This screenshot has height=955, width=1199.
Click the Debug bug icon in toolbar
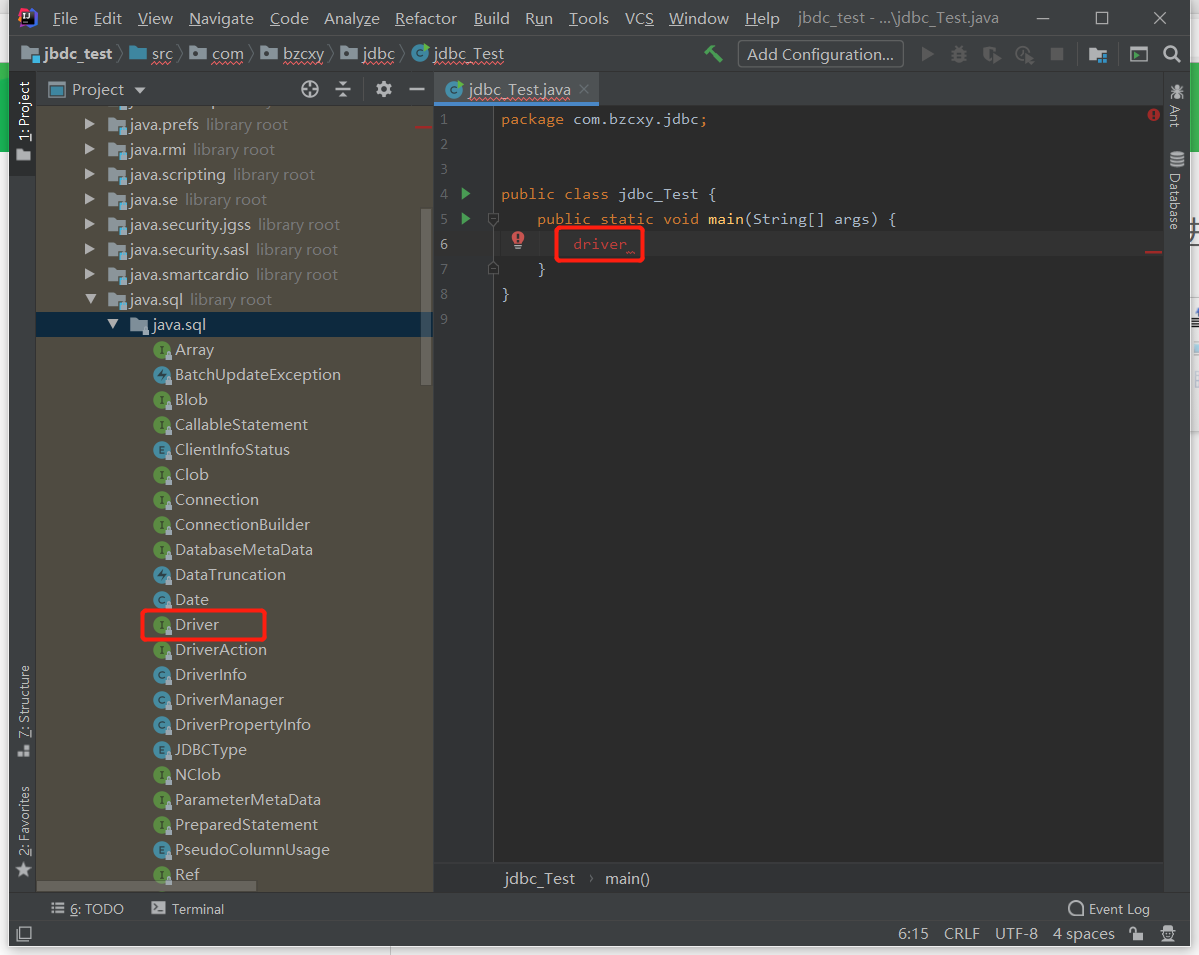[x=959, y=54]
